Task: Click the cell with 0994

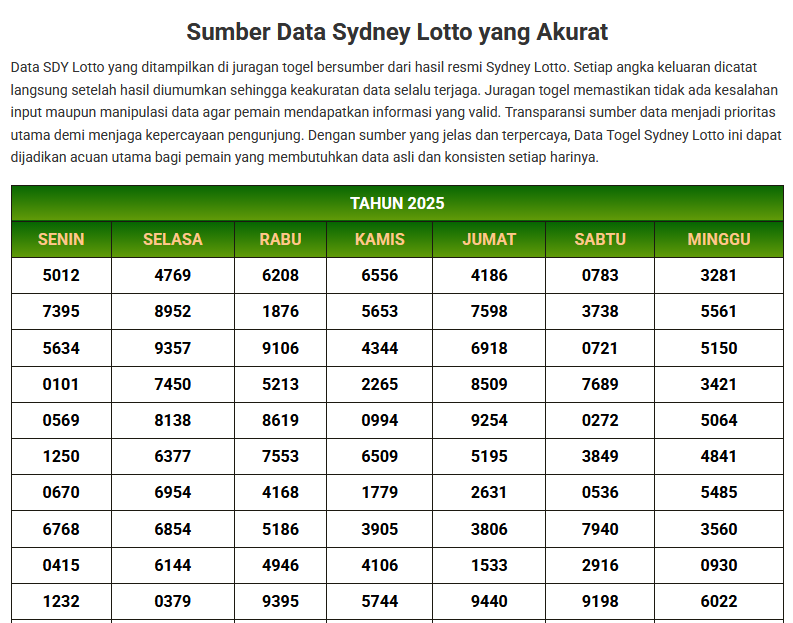Action: (380, 420)
